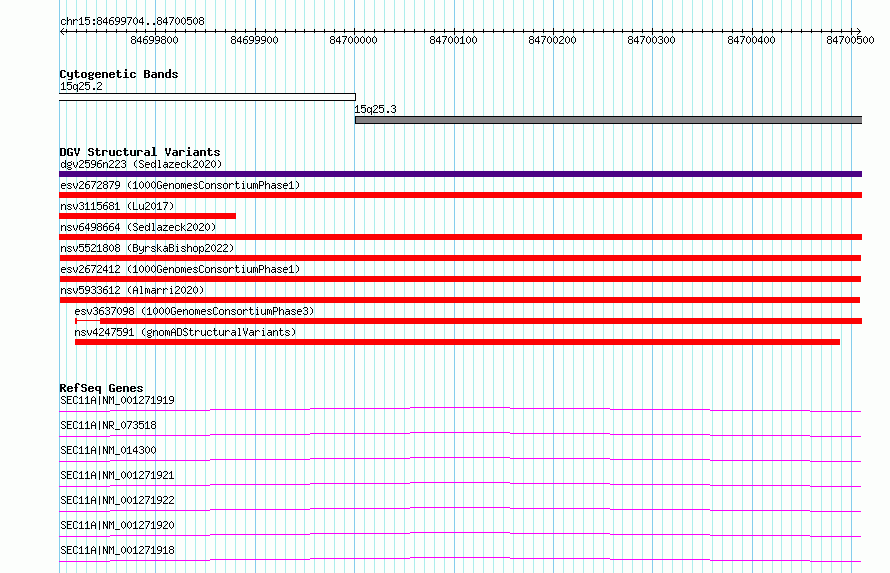
Task: Click the esv3637098 (1000GenomesConsortiumPhase3) label
Action: pos(194,311)
